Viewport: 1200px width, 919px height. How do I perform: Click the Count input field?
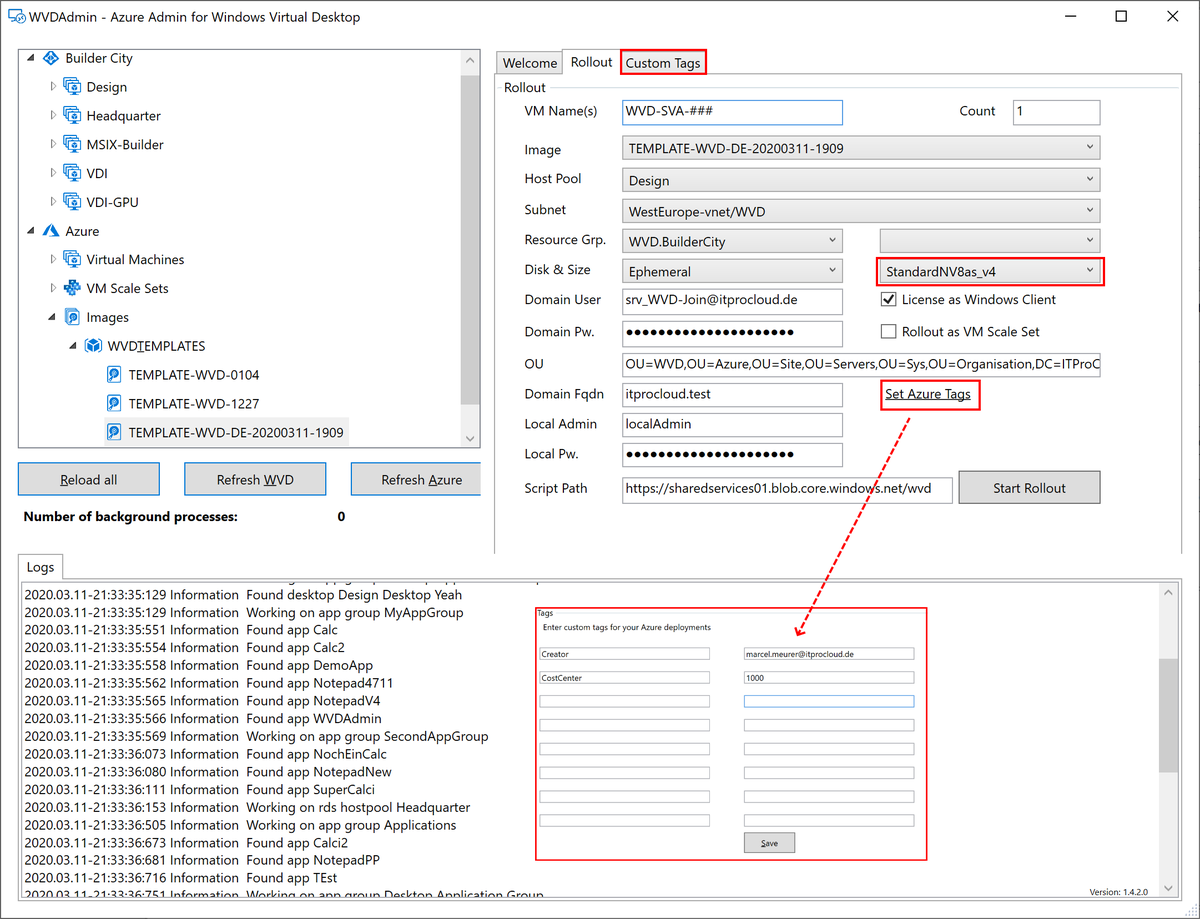(x=1056, y=111)
